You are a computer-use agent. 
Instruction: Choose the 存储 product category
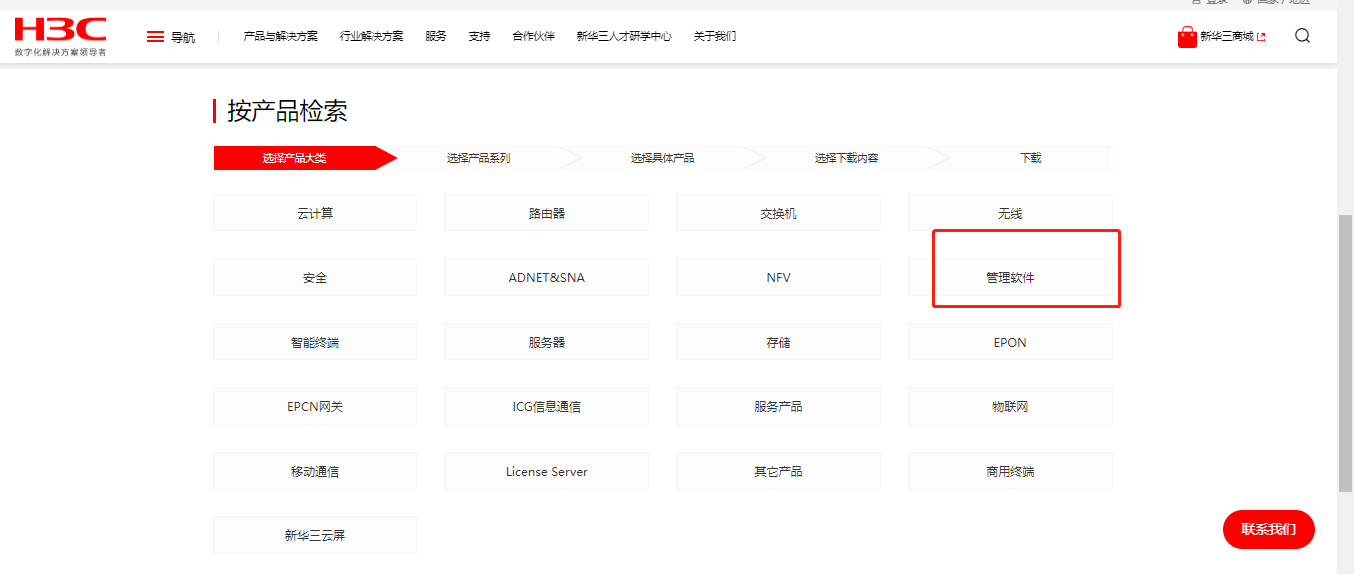pyautogui.click(x=778, y=342)
